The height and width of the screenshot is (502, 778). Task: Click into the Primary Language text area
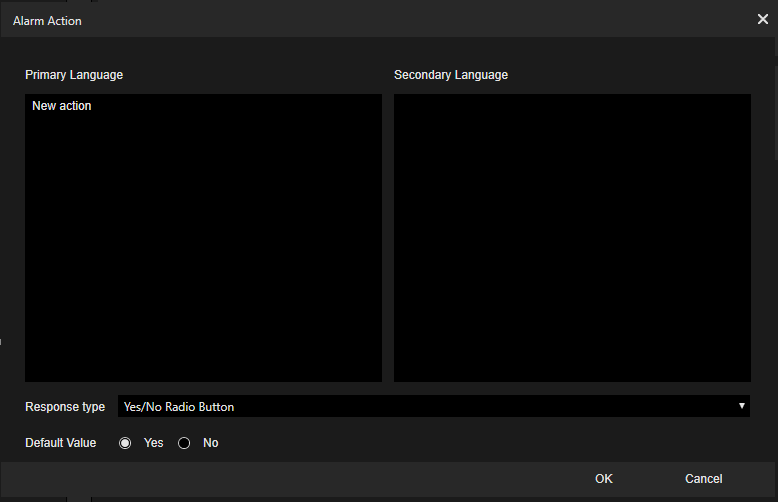coord(203,238)
